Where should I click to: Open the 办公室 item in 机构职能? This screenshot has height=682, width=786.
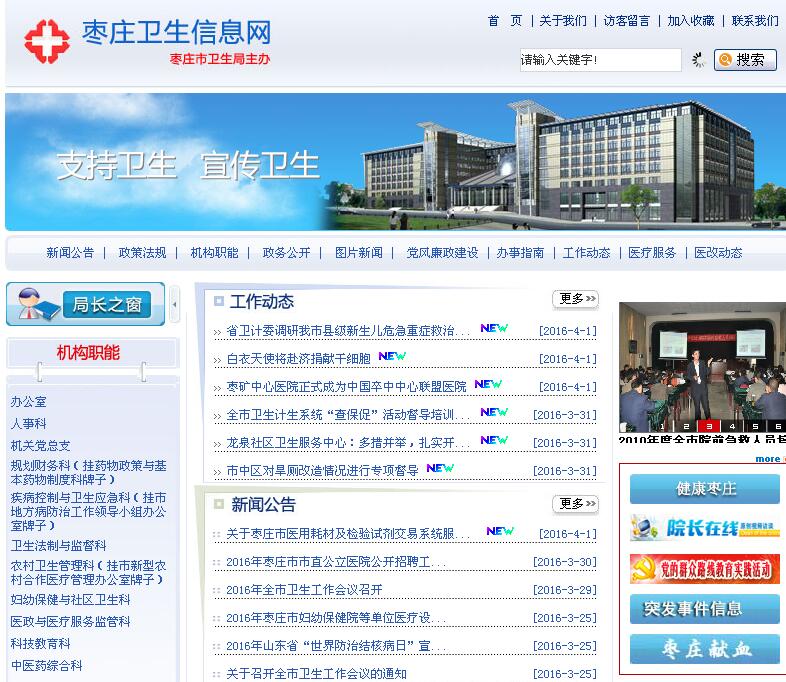pos(28,402)
